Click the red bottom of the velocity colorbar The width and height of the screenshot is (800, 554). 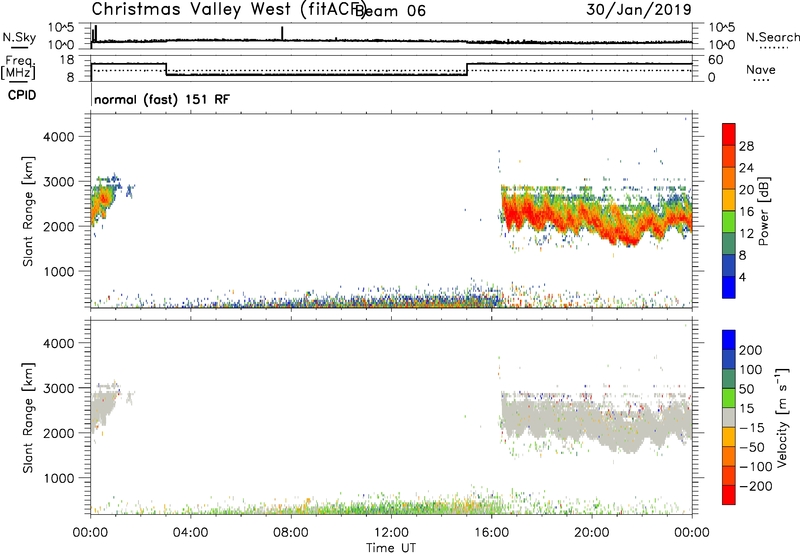[729, 495]
